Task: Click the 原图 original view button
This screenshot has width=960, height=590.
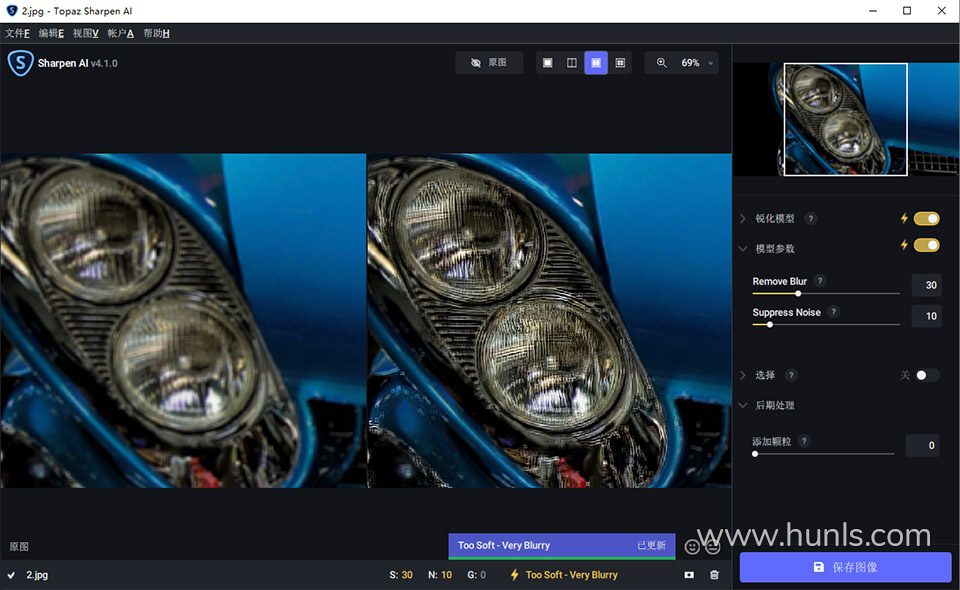Action: tap(488, 63)
